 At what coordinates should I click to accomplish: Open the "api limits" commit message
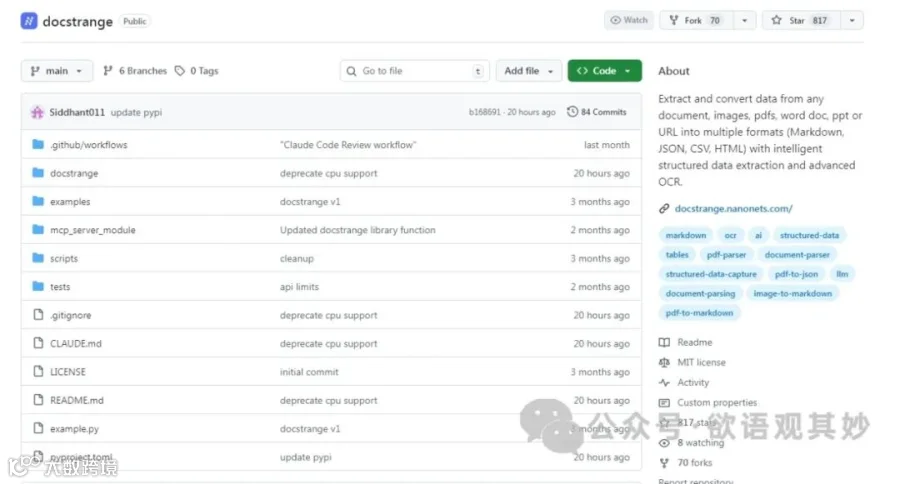tap(299, 286)
